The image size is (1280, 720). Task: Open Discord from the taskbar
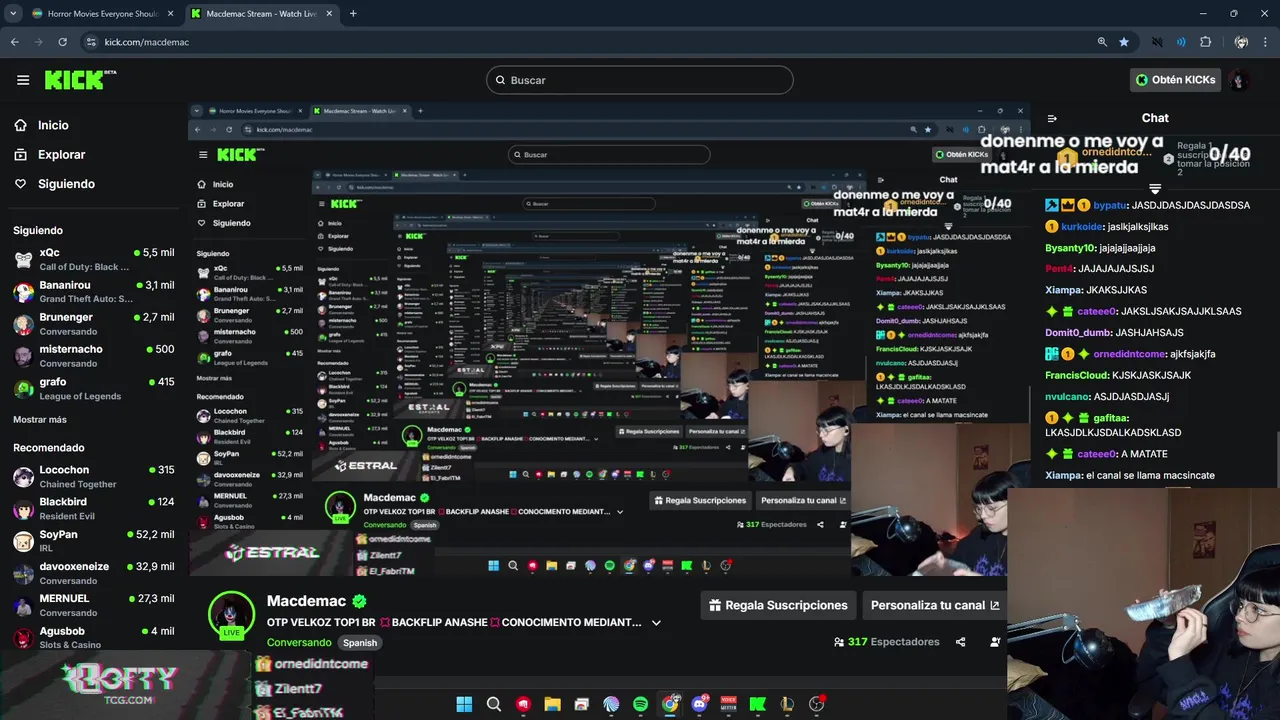(699, 705)
